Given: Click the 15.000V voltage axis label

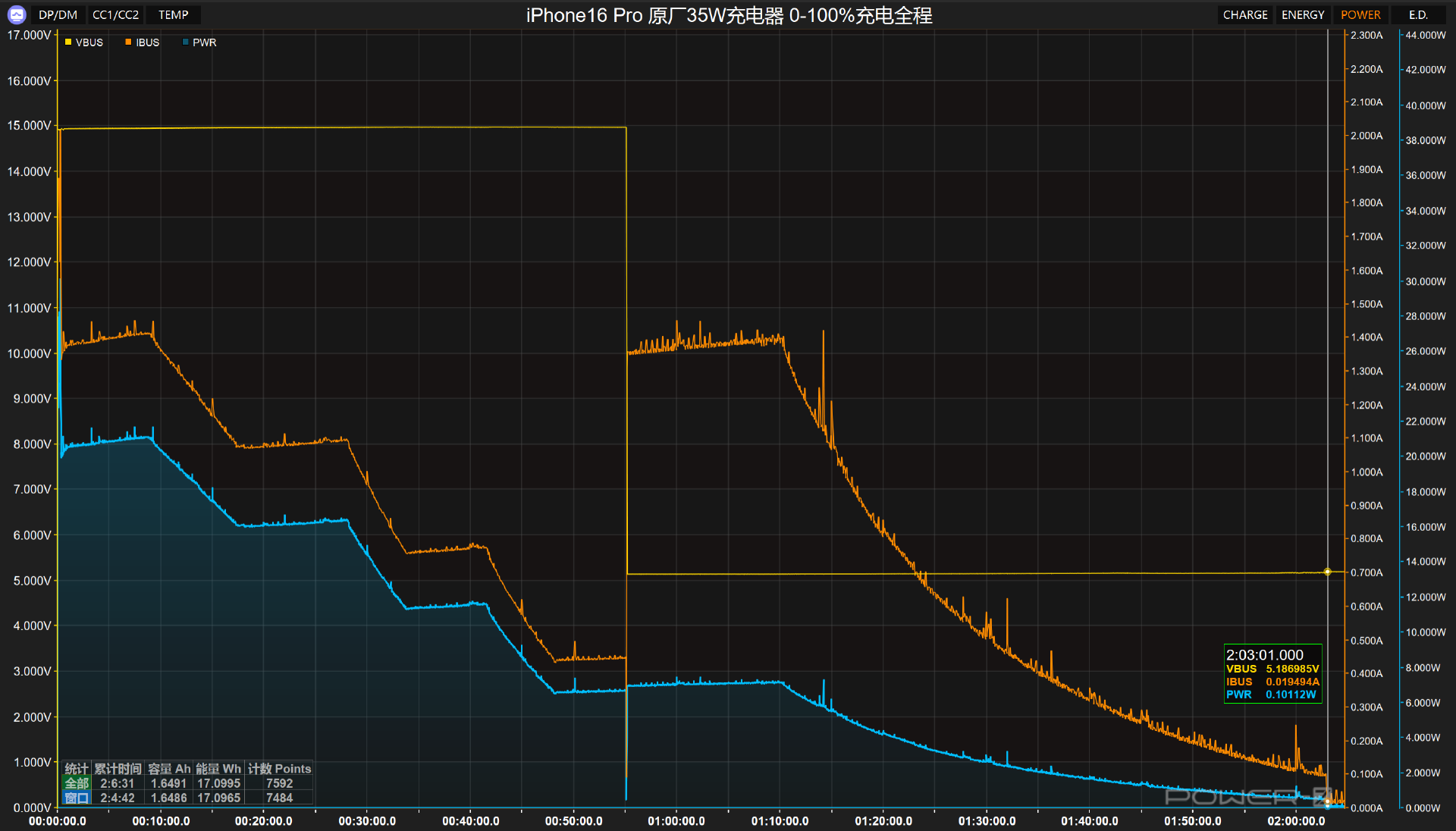Looking at the screenshot, I should 29,125.
